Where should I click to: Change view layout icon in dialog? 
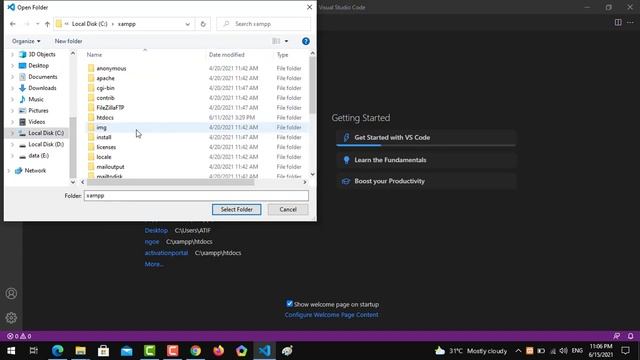(x=276, y=41)
